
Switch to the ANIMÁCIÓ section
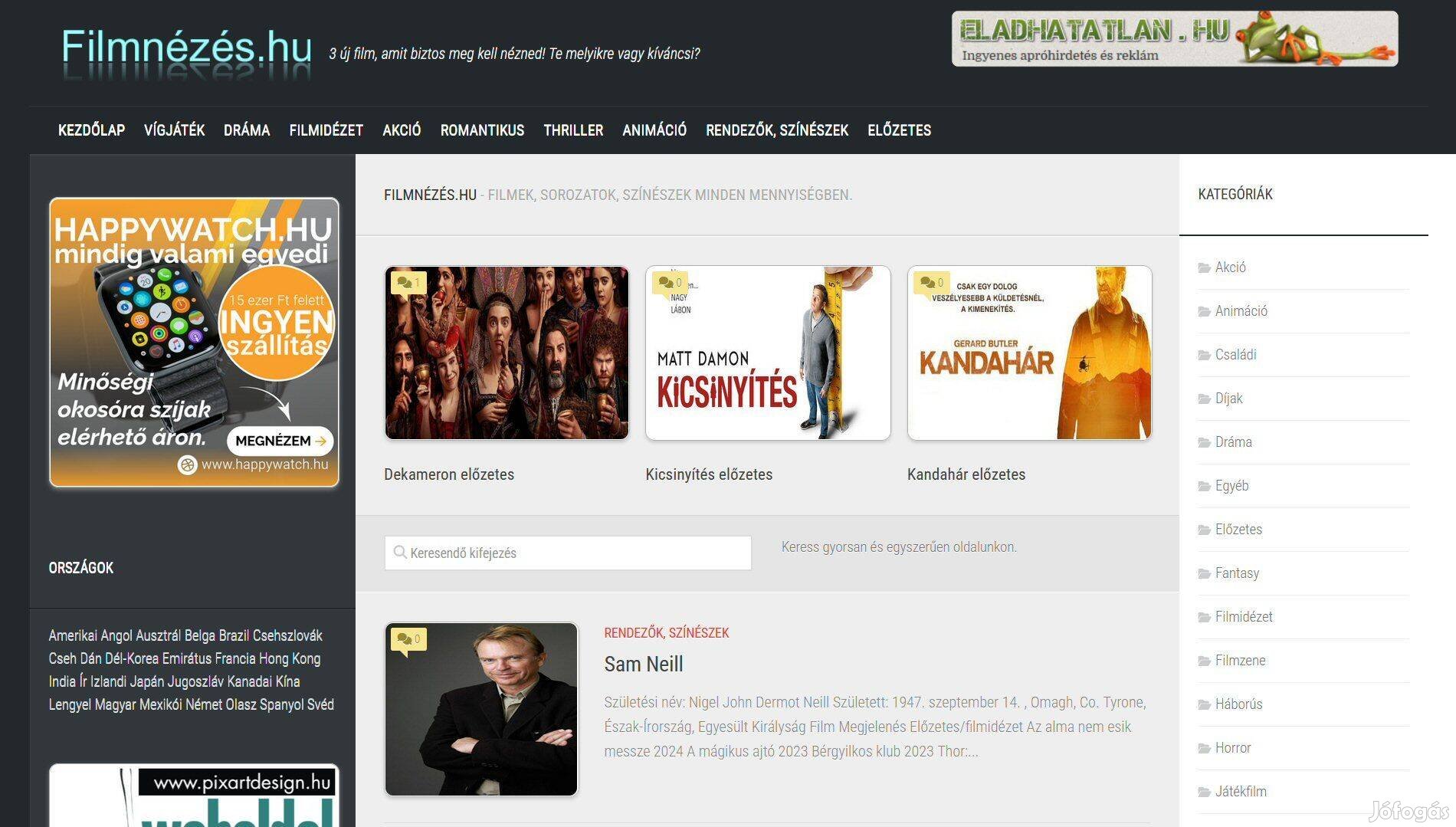654,130
